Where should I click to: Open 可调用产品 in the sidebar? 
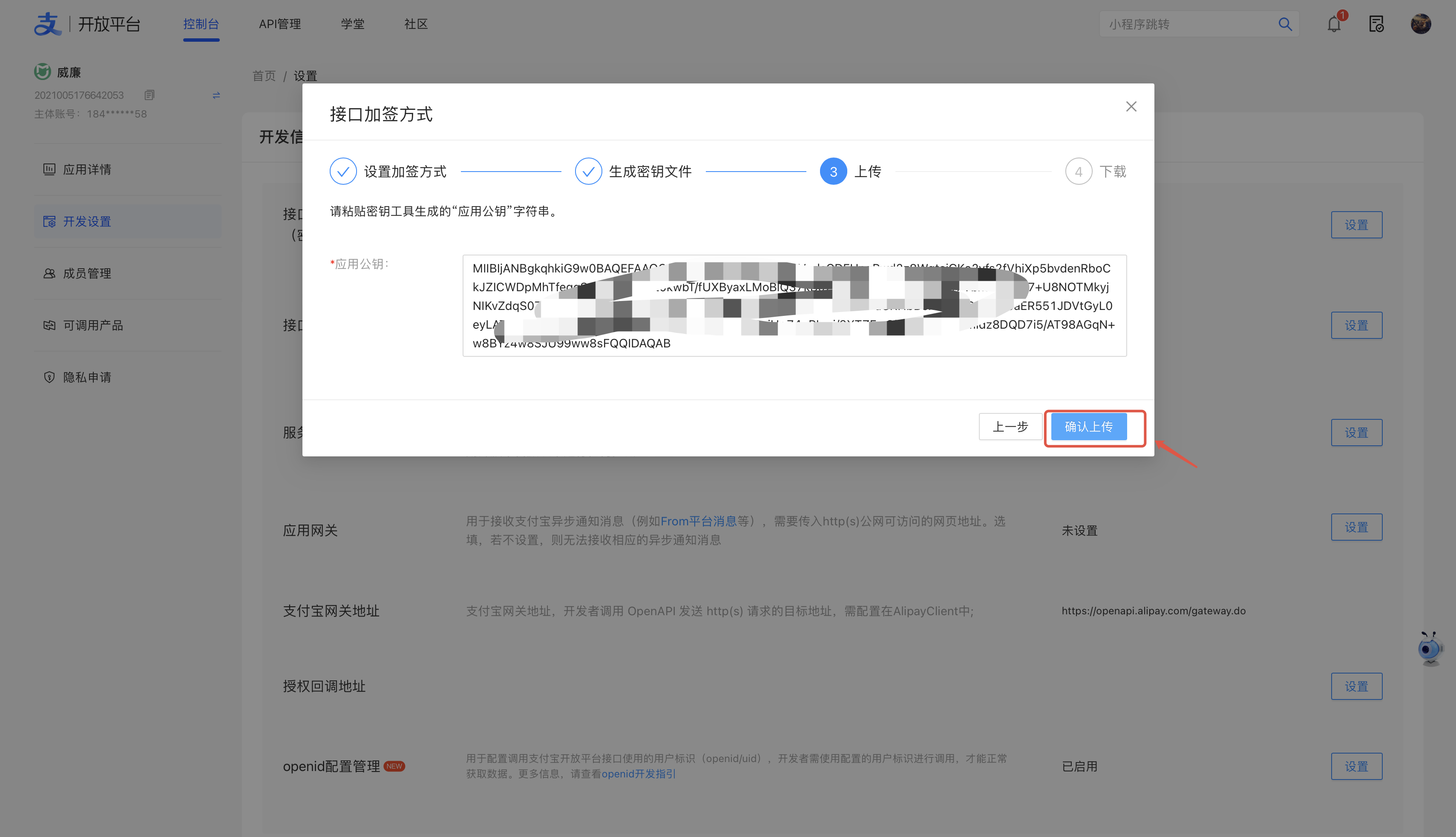coord(128,325)
